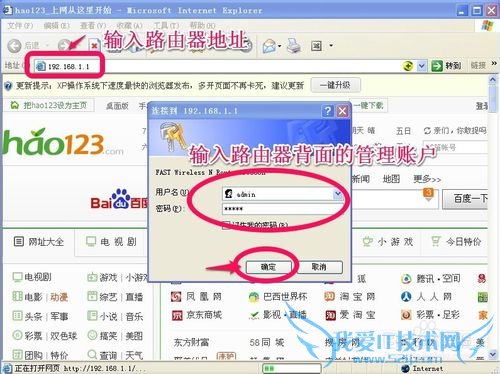
Task: Click the red X stop icon in toolbar
Action: [x=94, y=46]
